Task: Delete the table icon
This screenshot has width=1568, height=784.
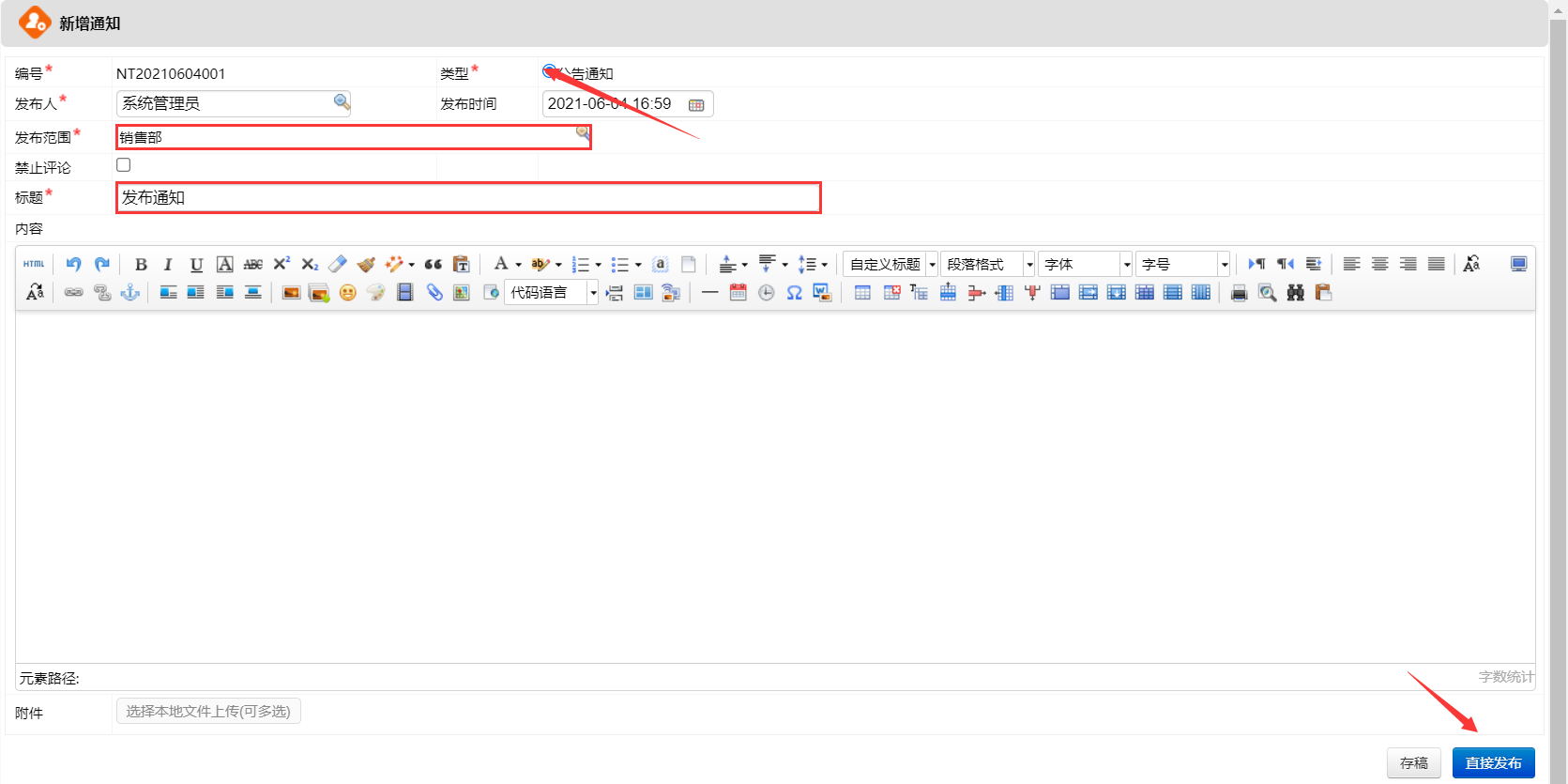Action: (x=891, y=292)
